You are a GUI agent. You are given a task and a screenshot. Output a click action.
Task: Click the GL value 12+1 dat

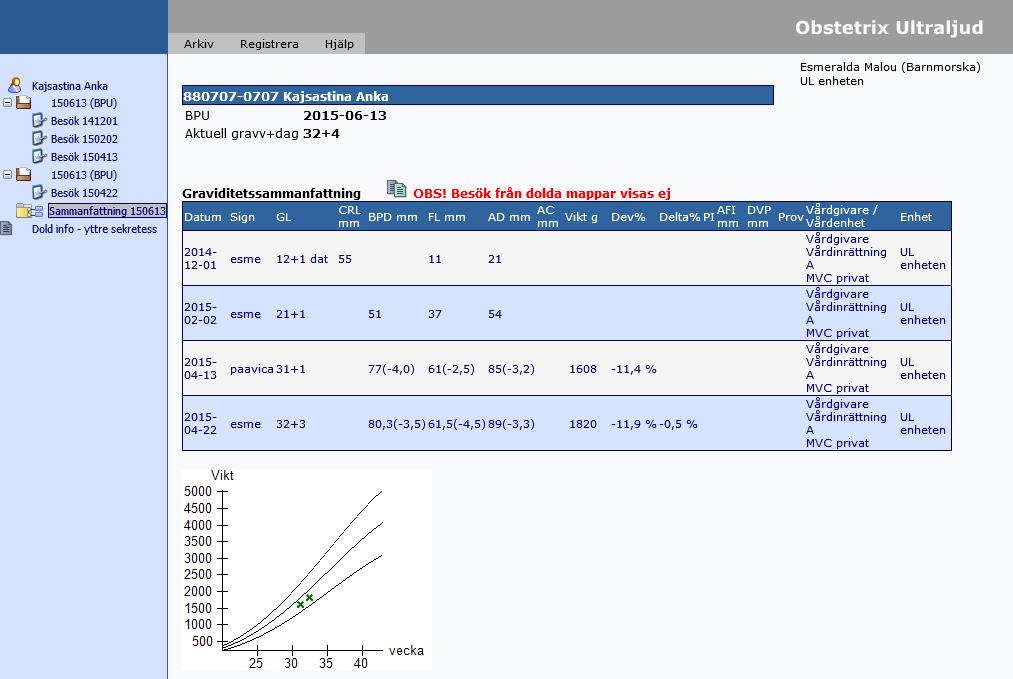302,259
